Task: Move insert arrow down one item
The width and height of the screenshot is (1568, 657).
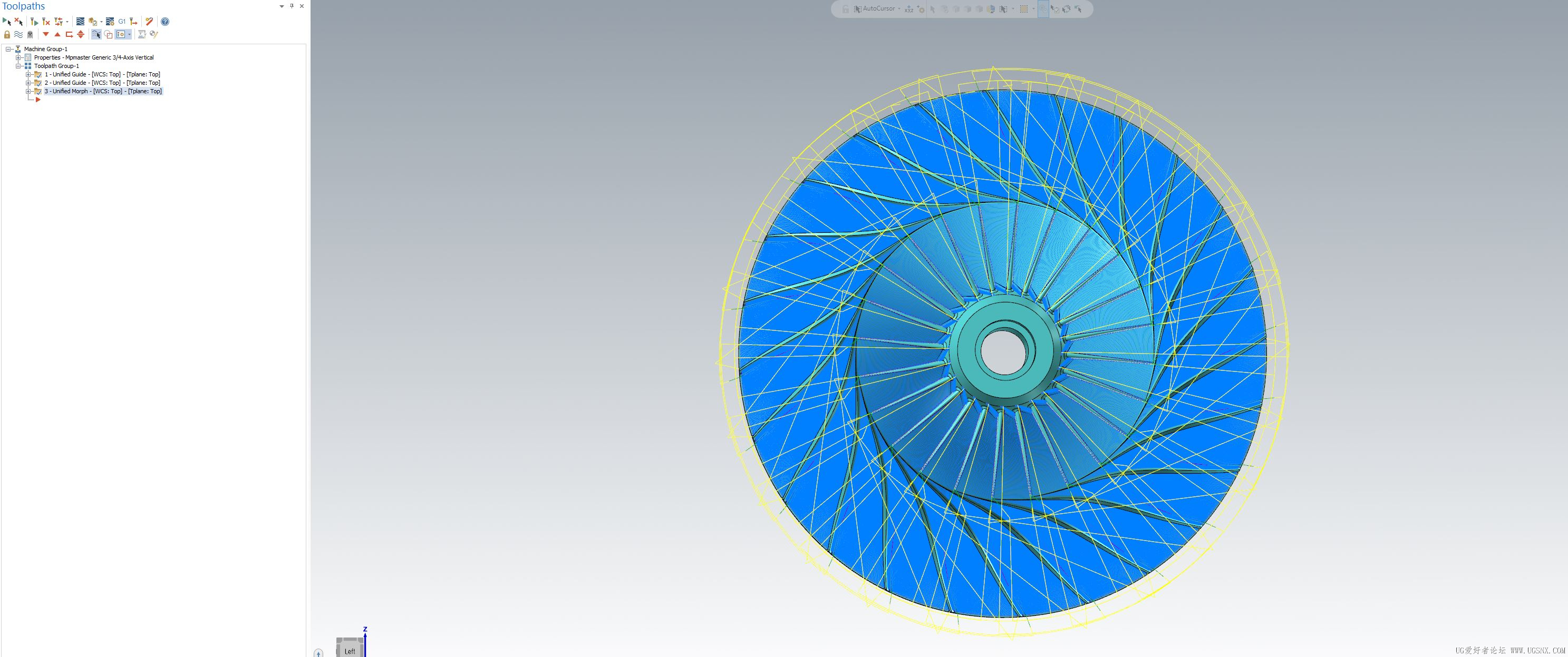Action: click(46, 35)
